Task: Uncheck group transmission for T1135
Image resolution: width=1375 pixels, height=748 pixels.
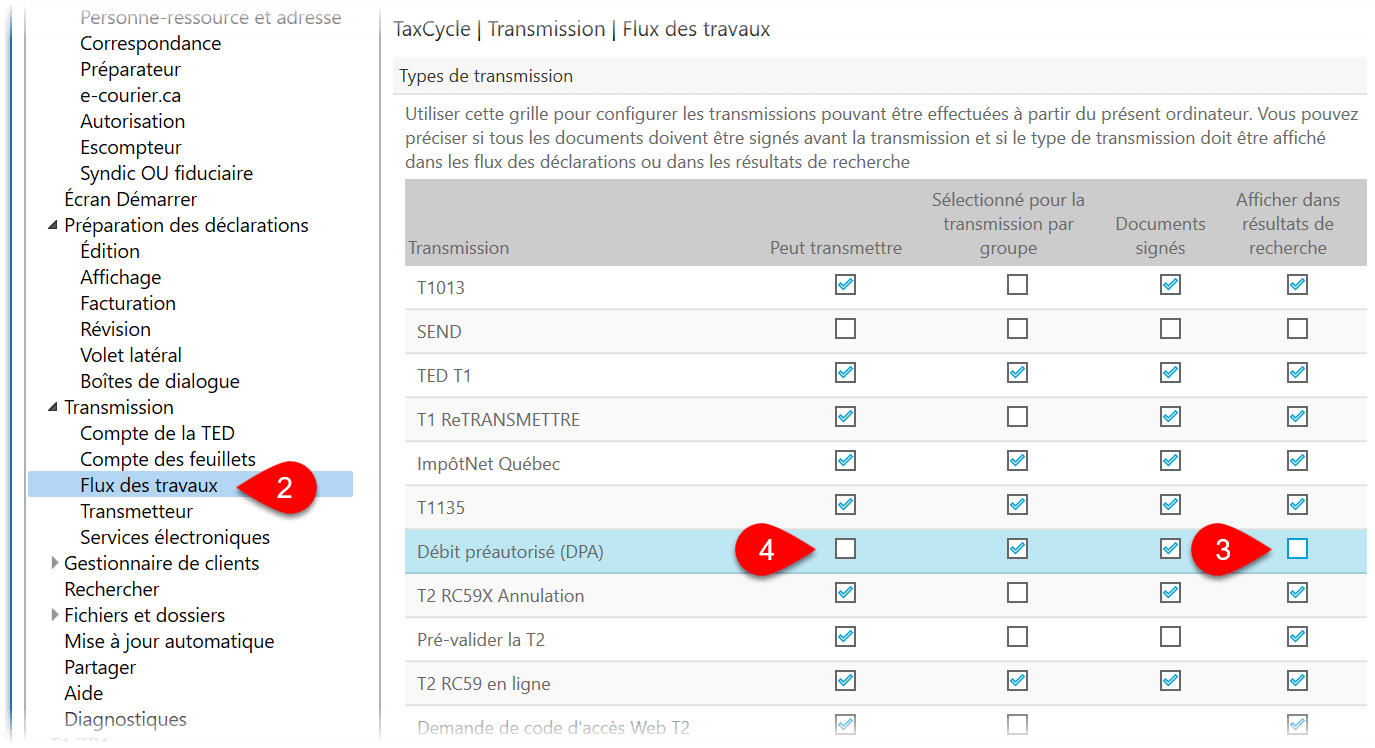Action: tap(1017, 505)
